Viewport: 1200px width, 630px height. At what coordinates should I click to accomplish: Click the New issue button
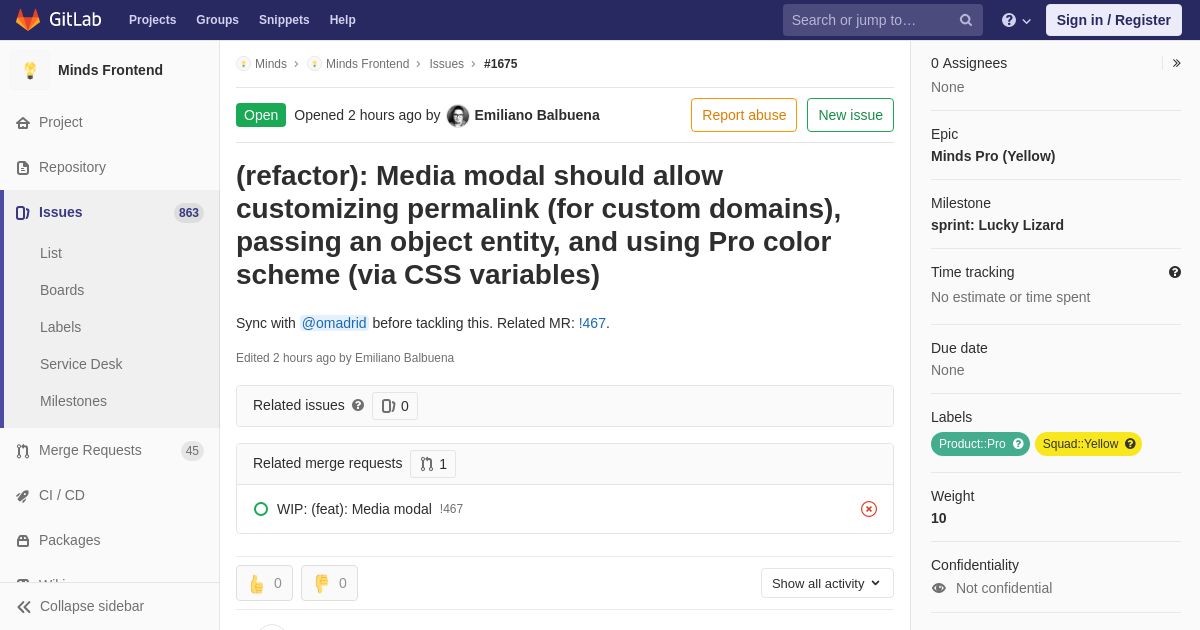pos(850,115)
